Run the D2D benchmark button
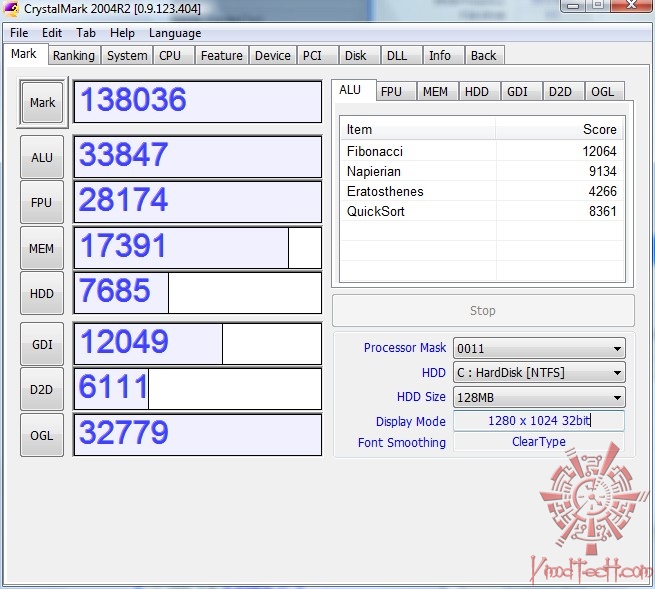655x589 pixels. pos(42,389)
